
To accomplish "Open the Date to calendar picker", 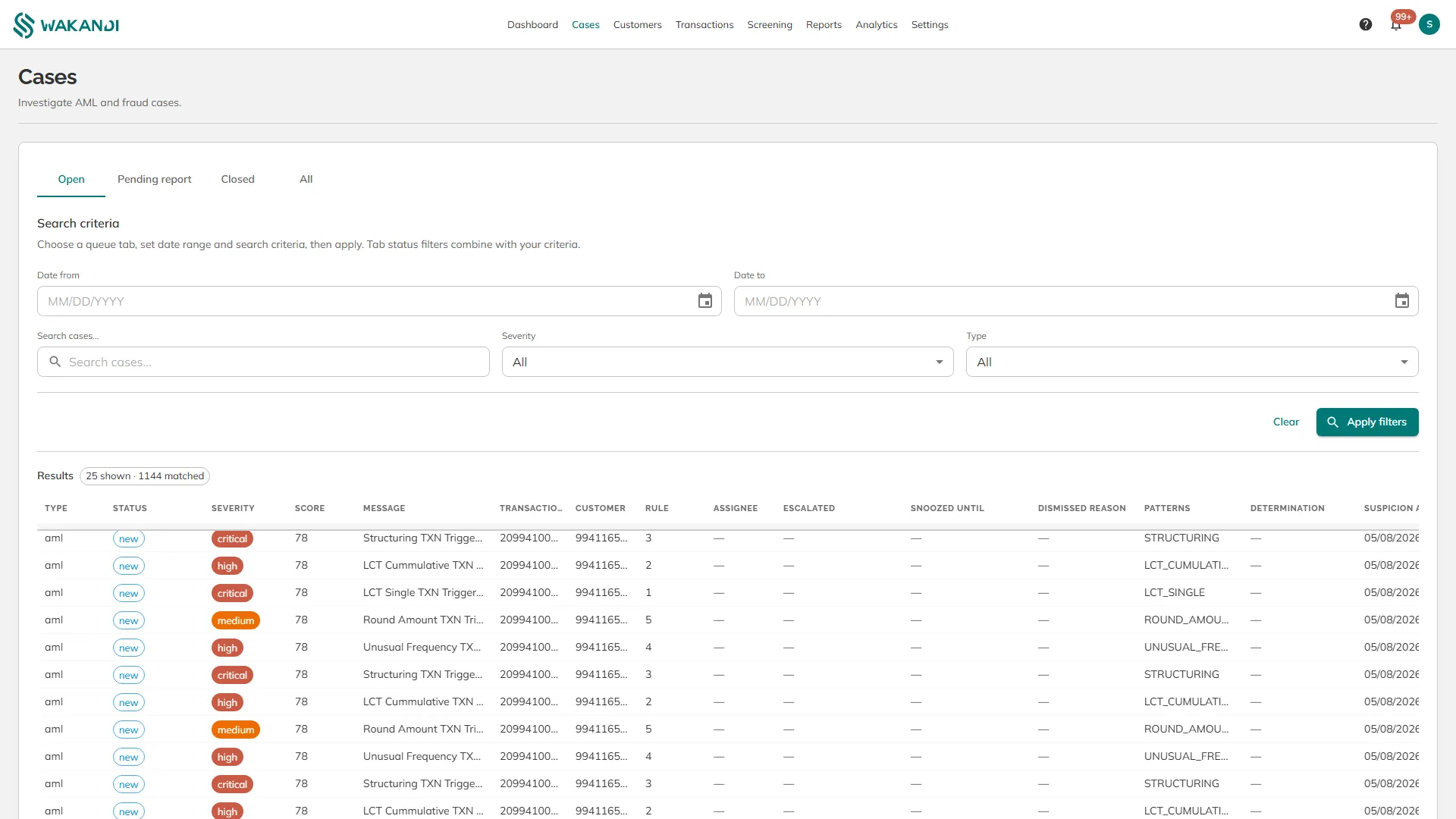I will tap(1402, 301).
